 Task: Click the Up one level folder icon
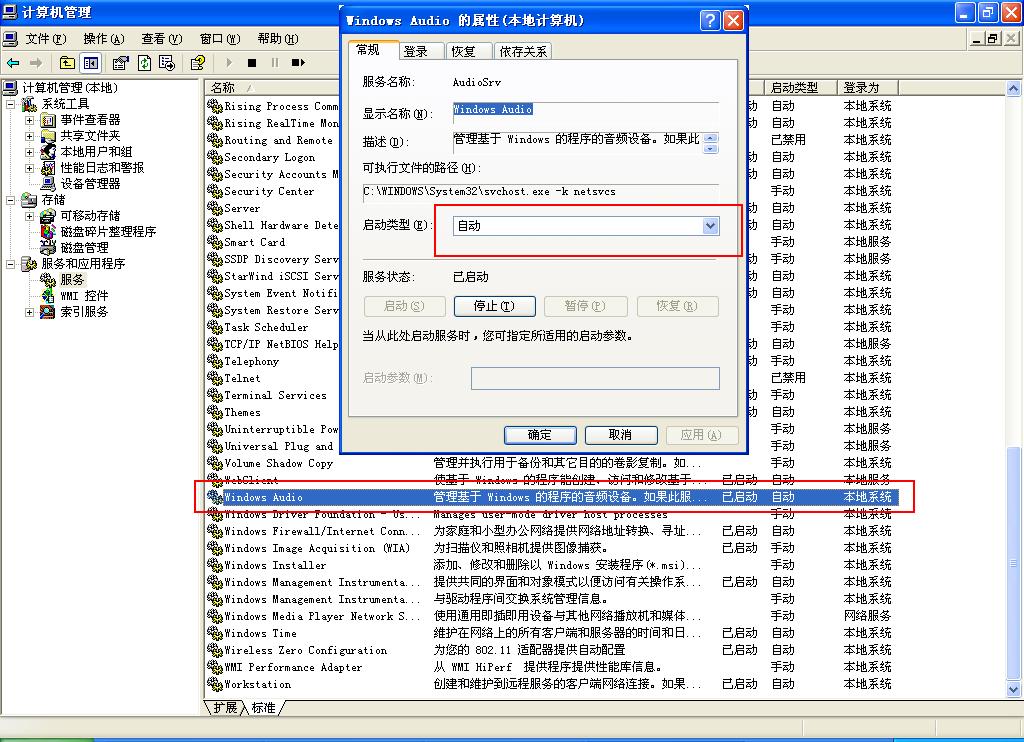click(x=67, y=63)
